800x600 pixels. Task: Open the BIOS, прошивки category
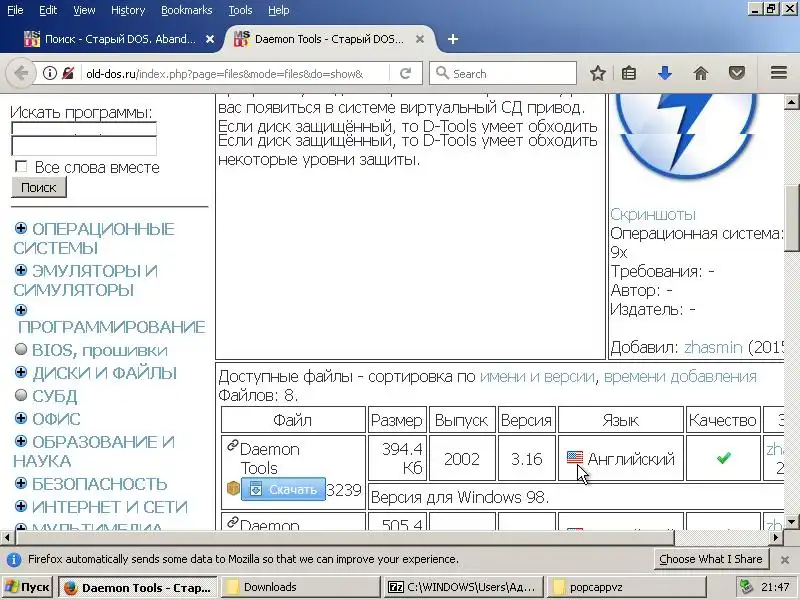pos(99,350)
